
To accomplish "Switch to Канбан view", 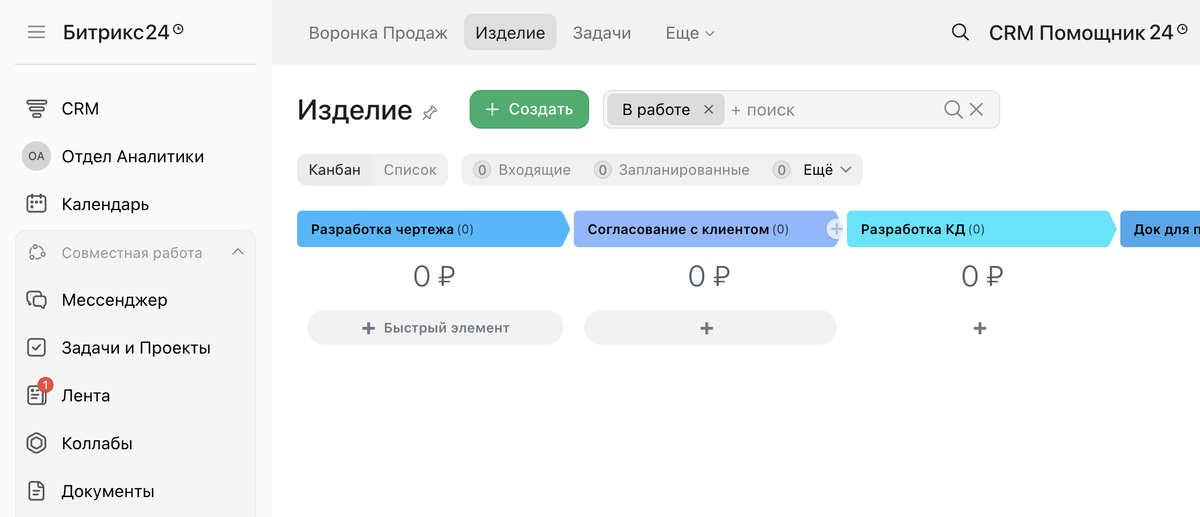I will [334, 170].
